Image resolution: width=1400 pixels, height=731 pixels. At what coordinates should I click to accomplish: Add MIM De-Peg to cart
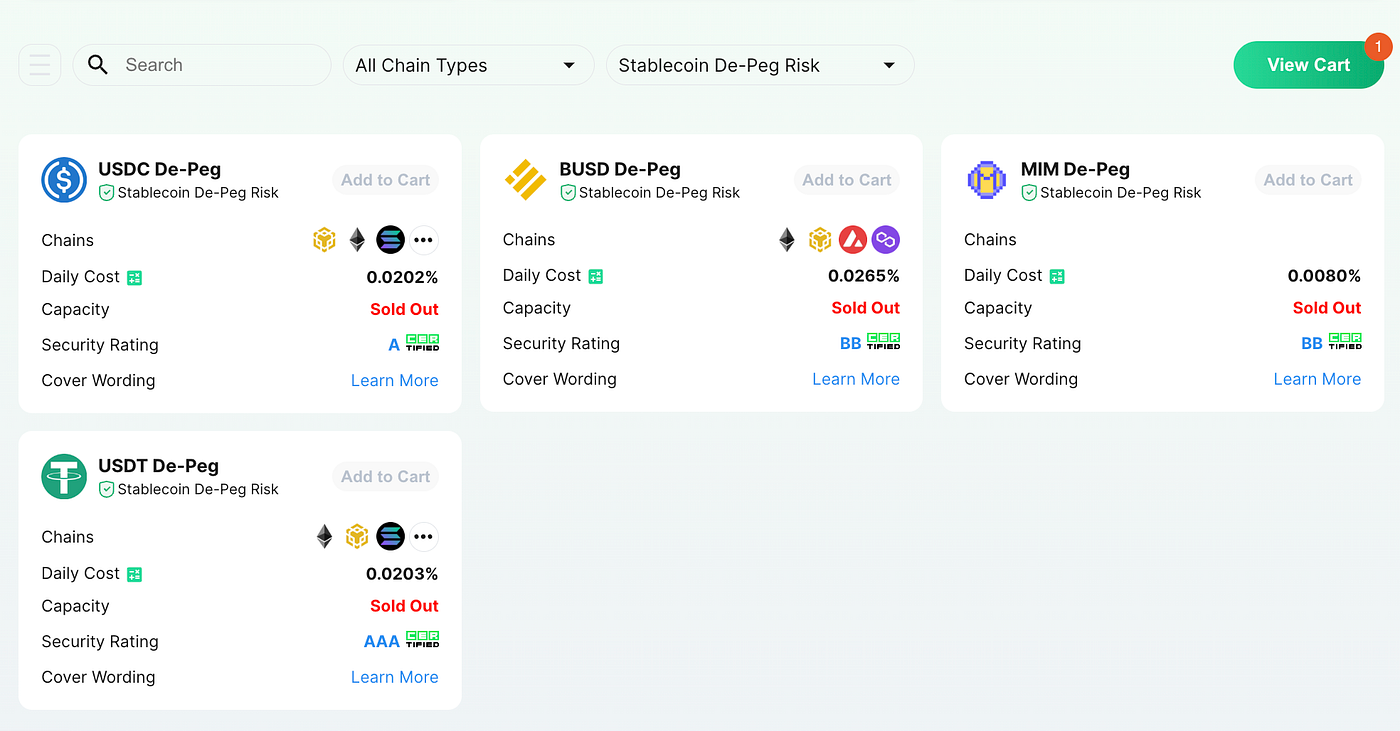pos(1308,180)
